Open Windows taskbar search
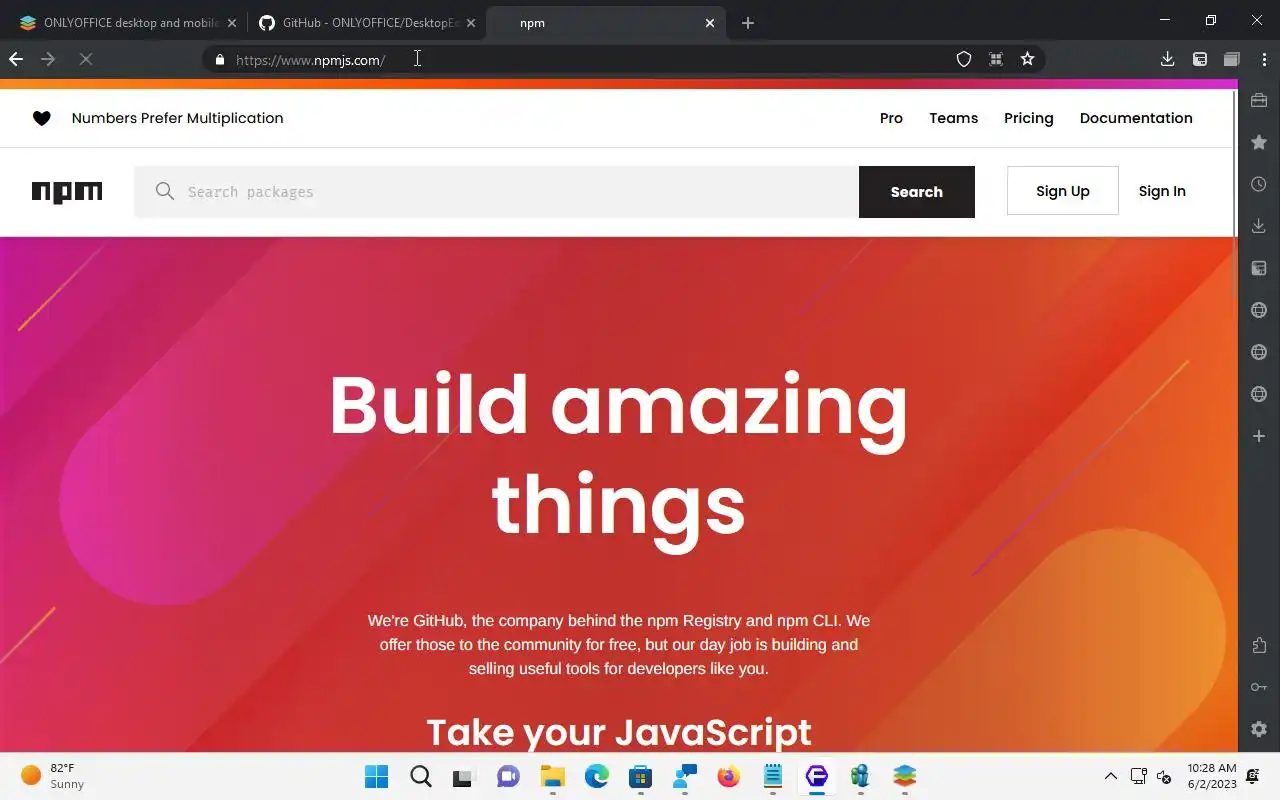 [421, 776]
